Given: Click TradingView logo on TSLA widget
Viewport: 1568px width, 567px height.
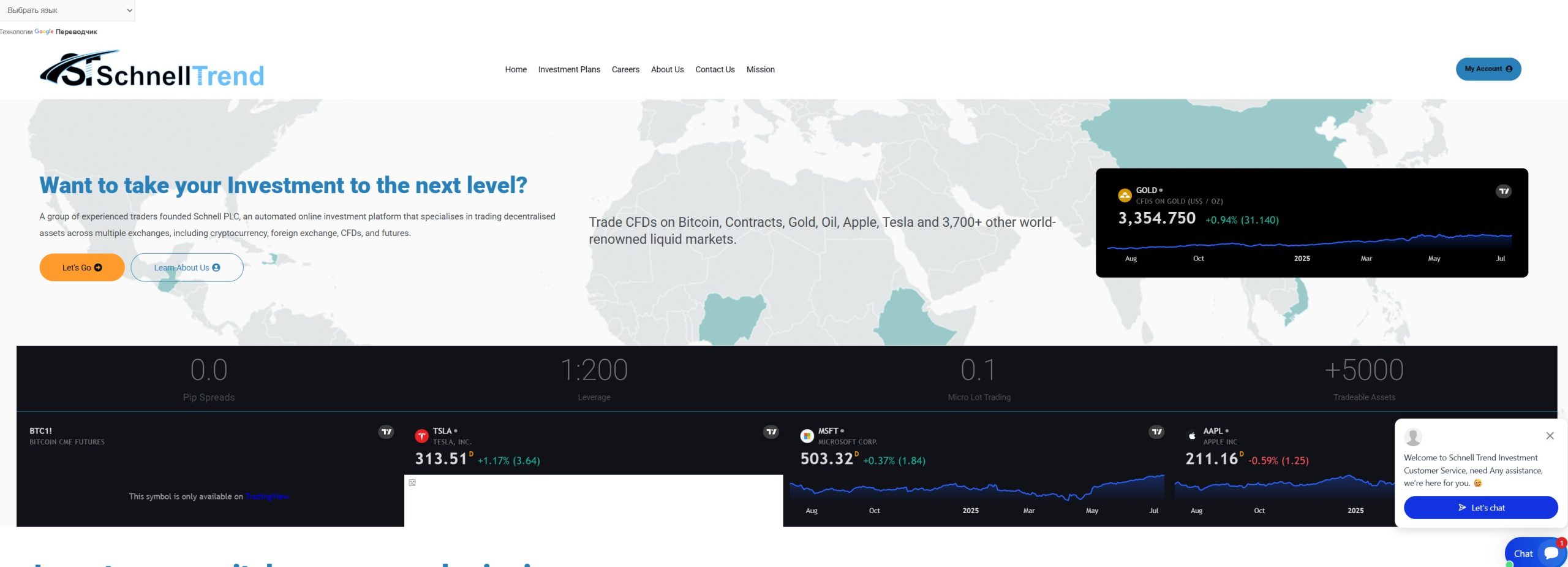Looking at the screenshot, I should click(x=771, y=432).
